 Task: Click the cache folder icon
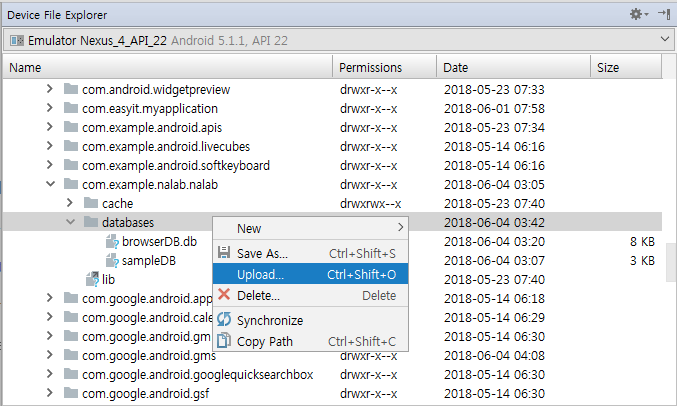(x=91, y=203)
